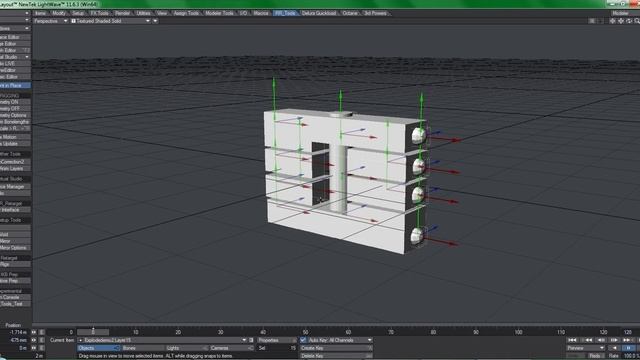Click frame 50 on the timeline
This screenshot has width=640, height=360.
[x=305, y=332]
